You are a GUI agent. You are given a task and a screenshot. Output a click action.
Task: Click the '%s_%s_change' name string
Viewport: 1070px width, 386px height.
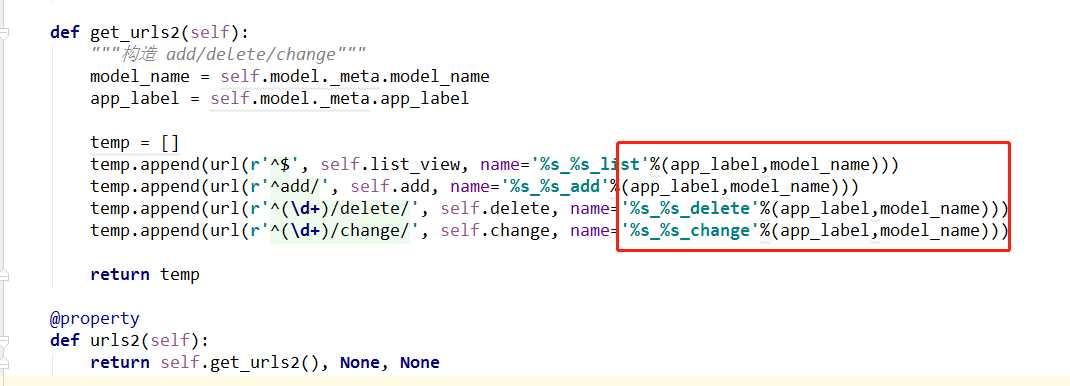tap(690, 230)
